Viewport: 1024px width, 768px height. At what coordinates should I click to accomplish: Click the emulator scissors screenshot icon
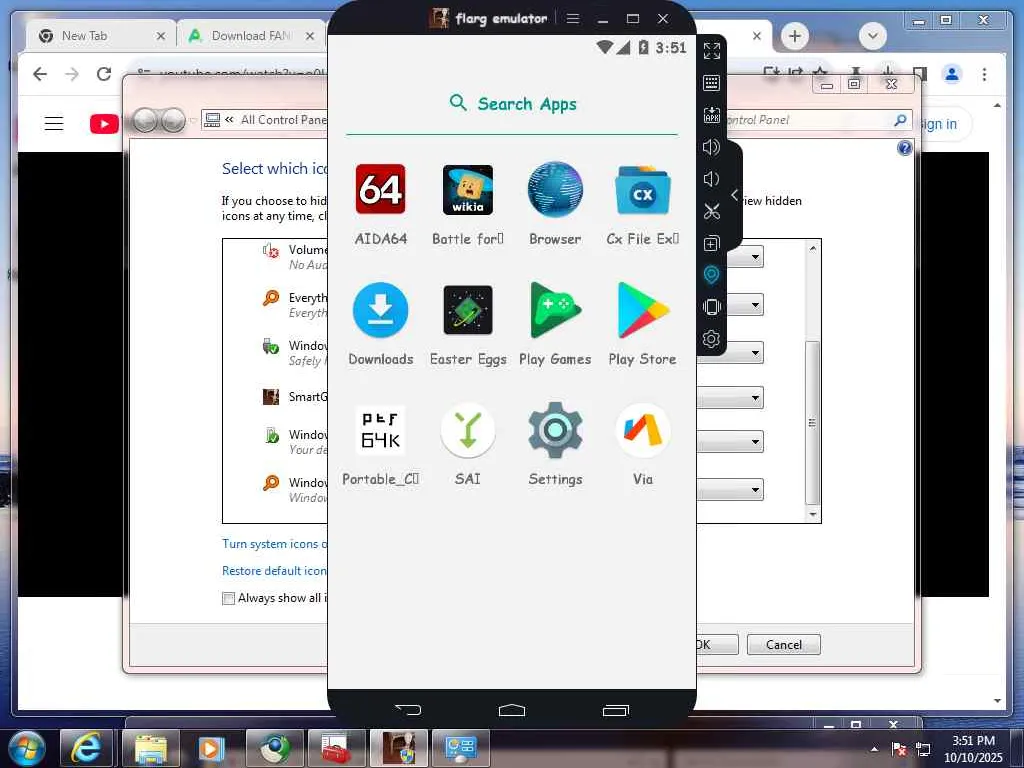point(711,211)
